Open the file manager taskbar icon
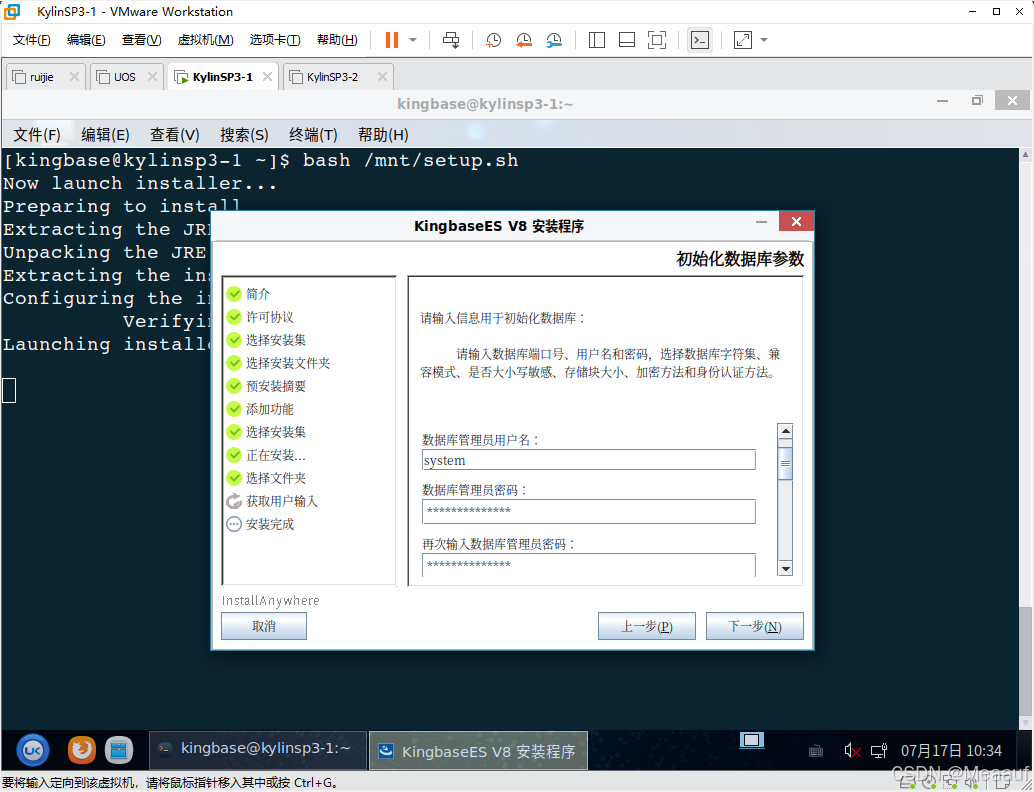This screenshot has height=792, width=1034. coord(119,750)
